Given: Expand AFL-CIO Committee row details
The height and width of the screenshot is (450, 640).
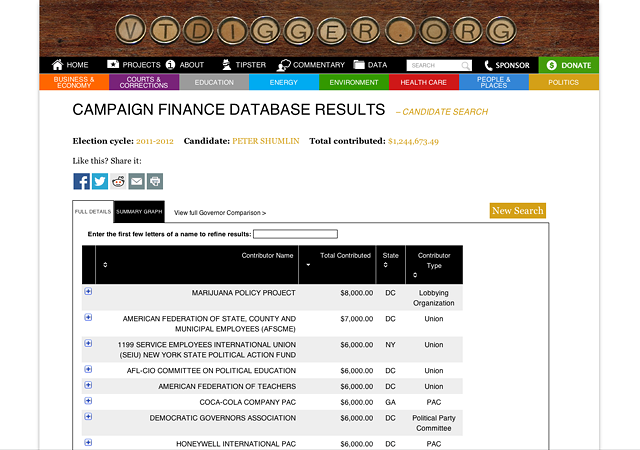Looking at the screenshot, I should (x=88, y=369).
